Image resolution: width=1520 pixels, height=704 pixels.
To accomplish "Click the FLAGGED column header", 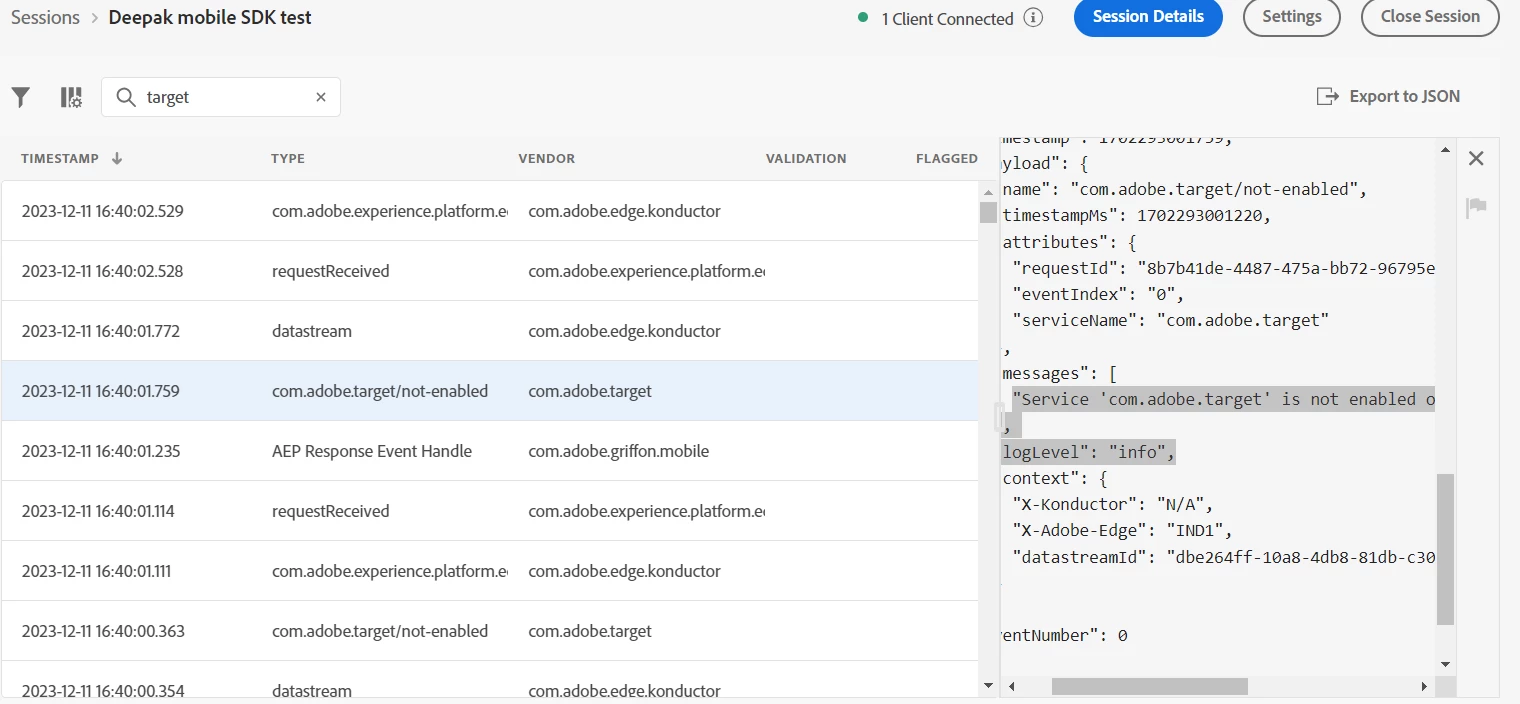I will pos(947,158).
